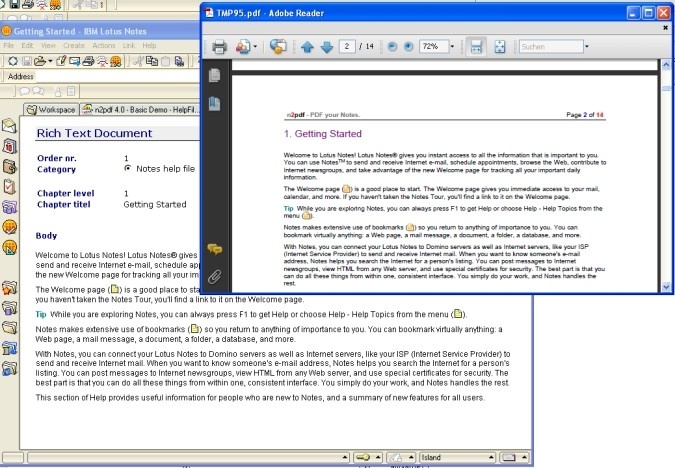
Task: Click the page number field showing 2
Action: [347, 46]
